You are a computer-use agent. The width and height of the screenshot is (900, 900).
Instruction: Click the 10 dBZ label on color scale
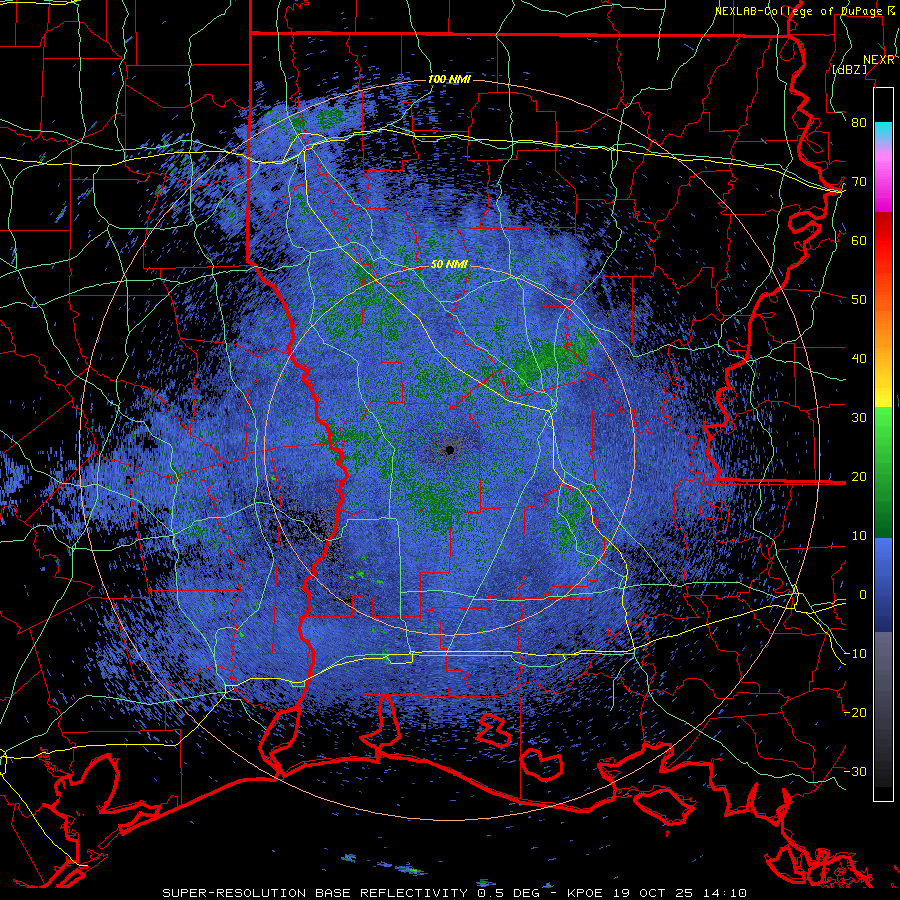859,536
